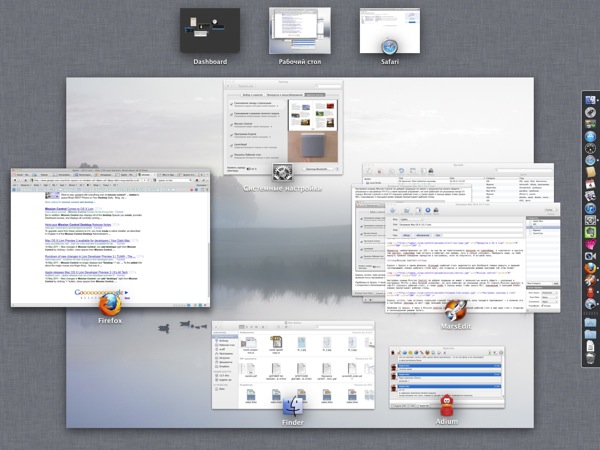Open iCal calendar icon in Dock

point(590,184)
